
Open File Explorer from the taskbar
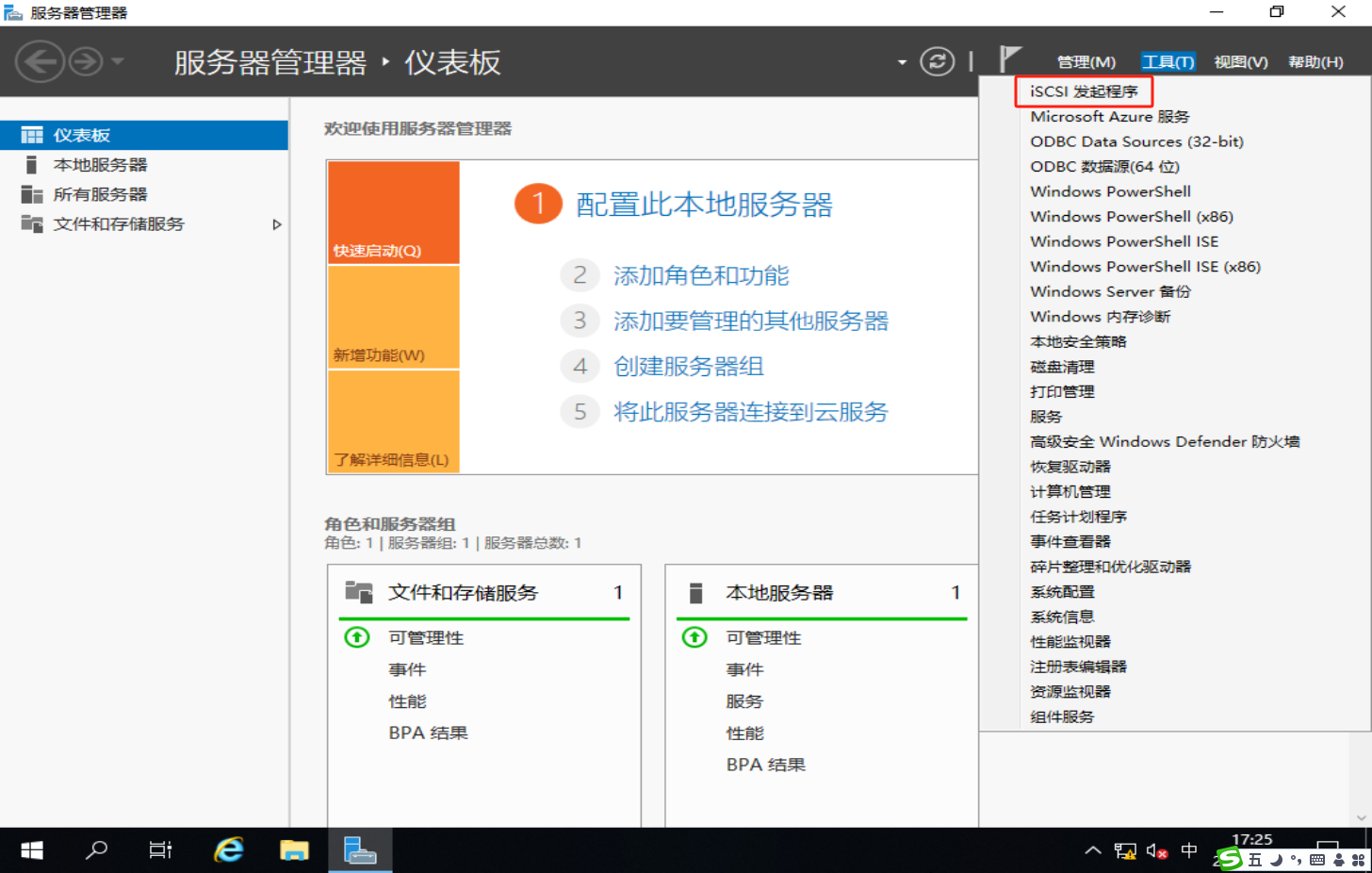[294, 850]
